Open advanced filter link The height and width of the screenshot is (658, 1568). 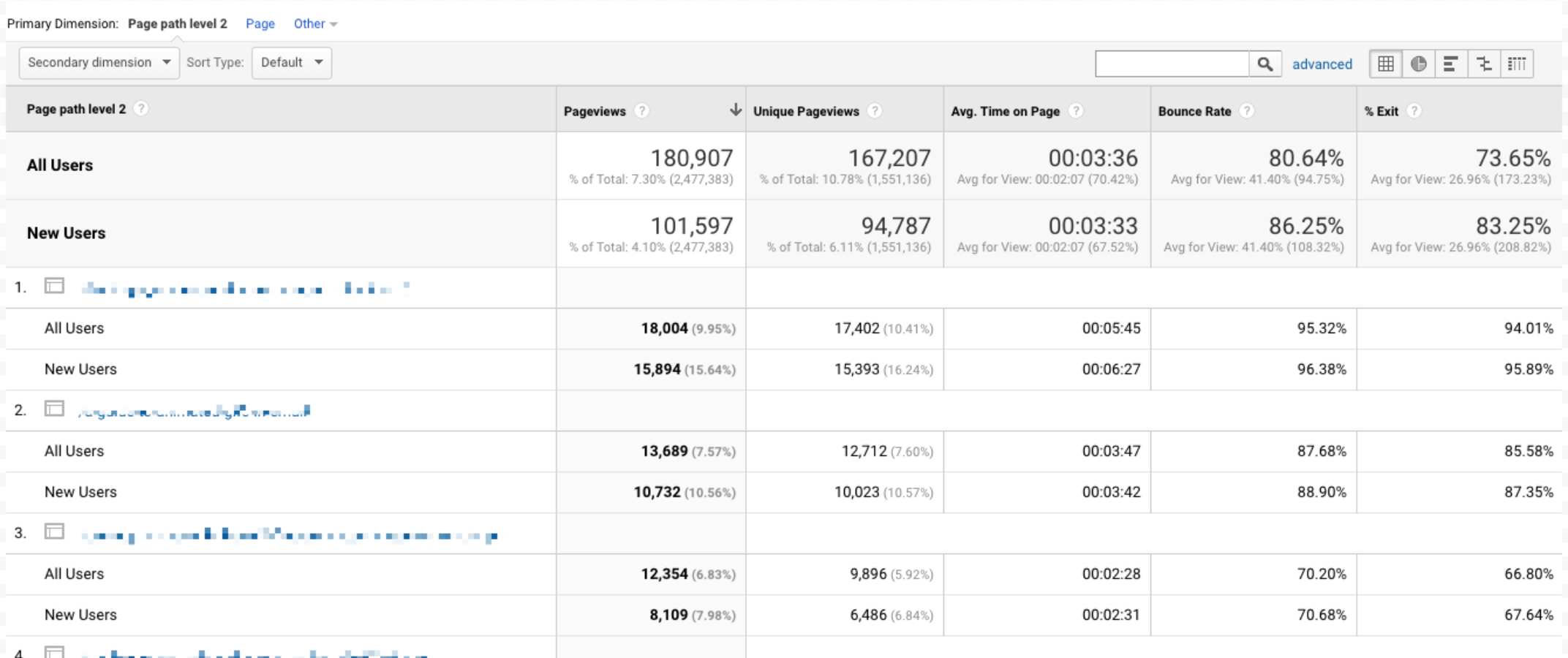pyautogui.click(x=1322, y=64)
